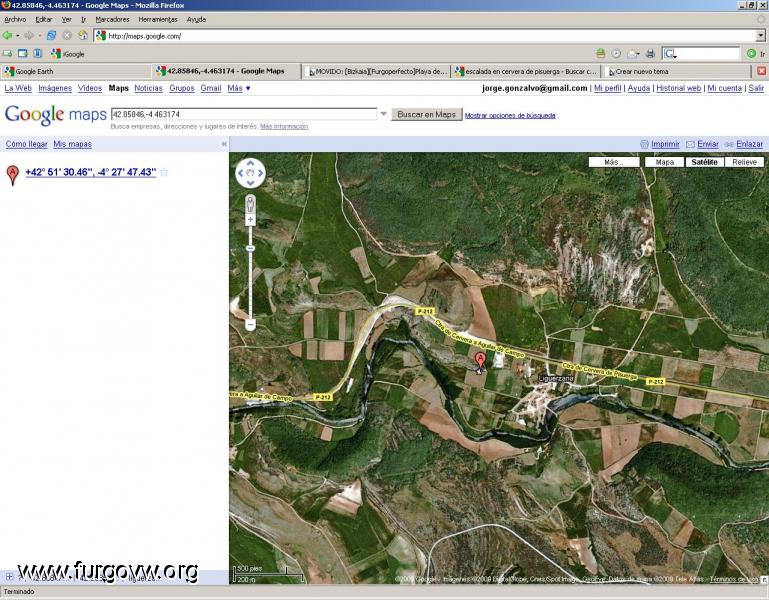Open the Más... map layers dropdown
Viewport: 769px width, 600px height.
click(614, 162)
